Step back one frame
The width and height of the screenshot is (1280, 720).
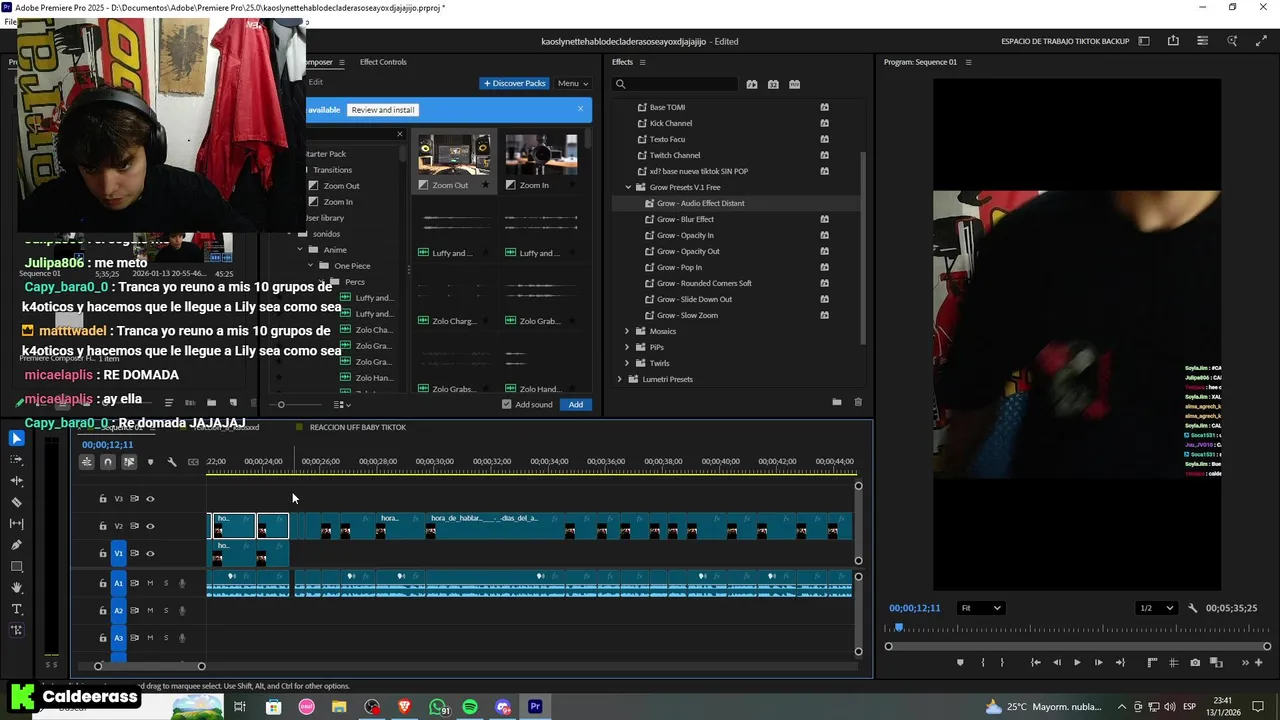pyautogui.click(x=1056, y=662)
